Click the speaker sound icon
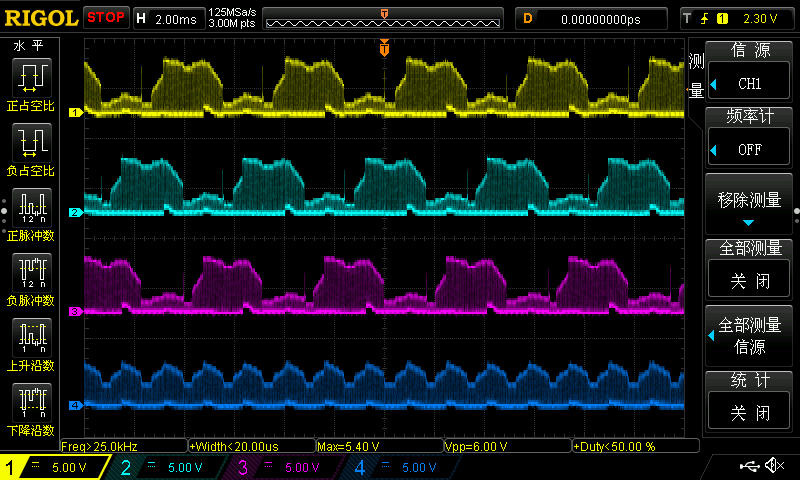 tap(774, 466)
